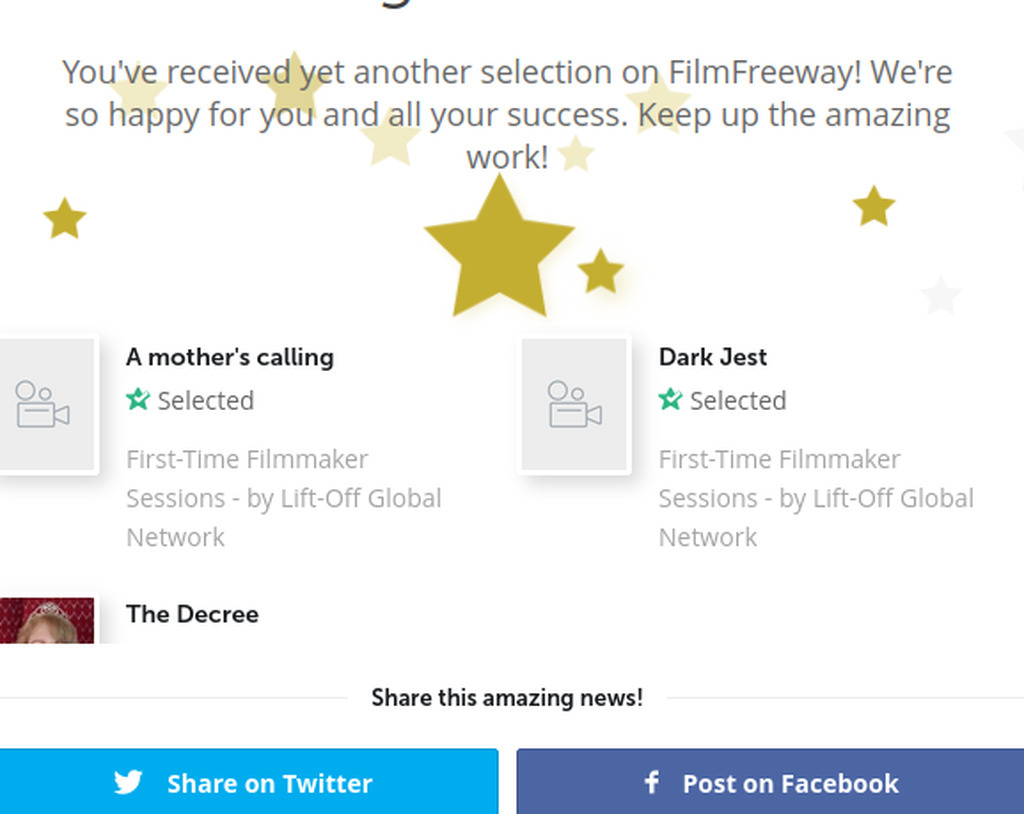The height and width of the screenshot is (814, 1024).
Task: Click The Decree poster thumbnail
Action: 47,620
